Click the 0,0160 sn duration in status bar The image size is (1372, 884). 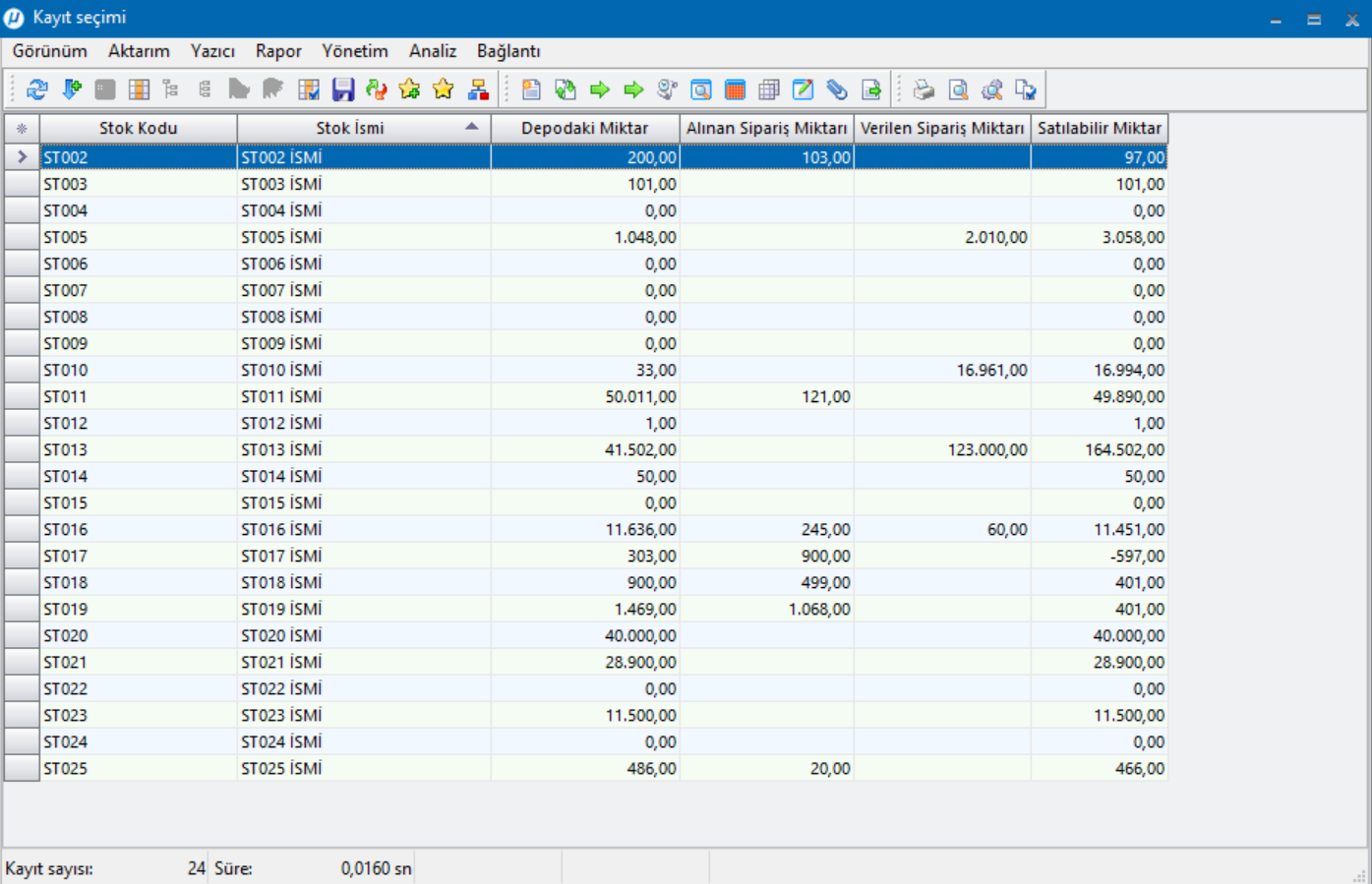click(x=376, y=869)
